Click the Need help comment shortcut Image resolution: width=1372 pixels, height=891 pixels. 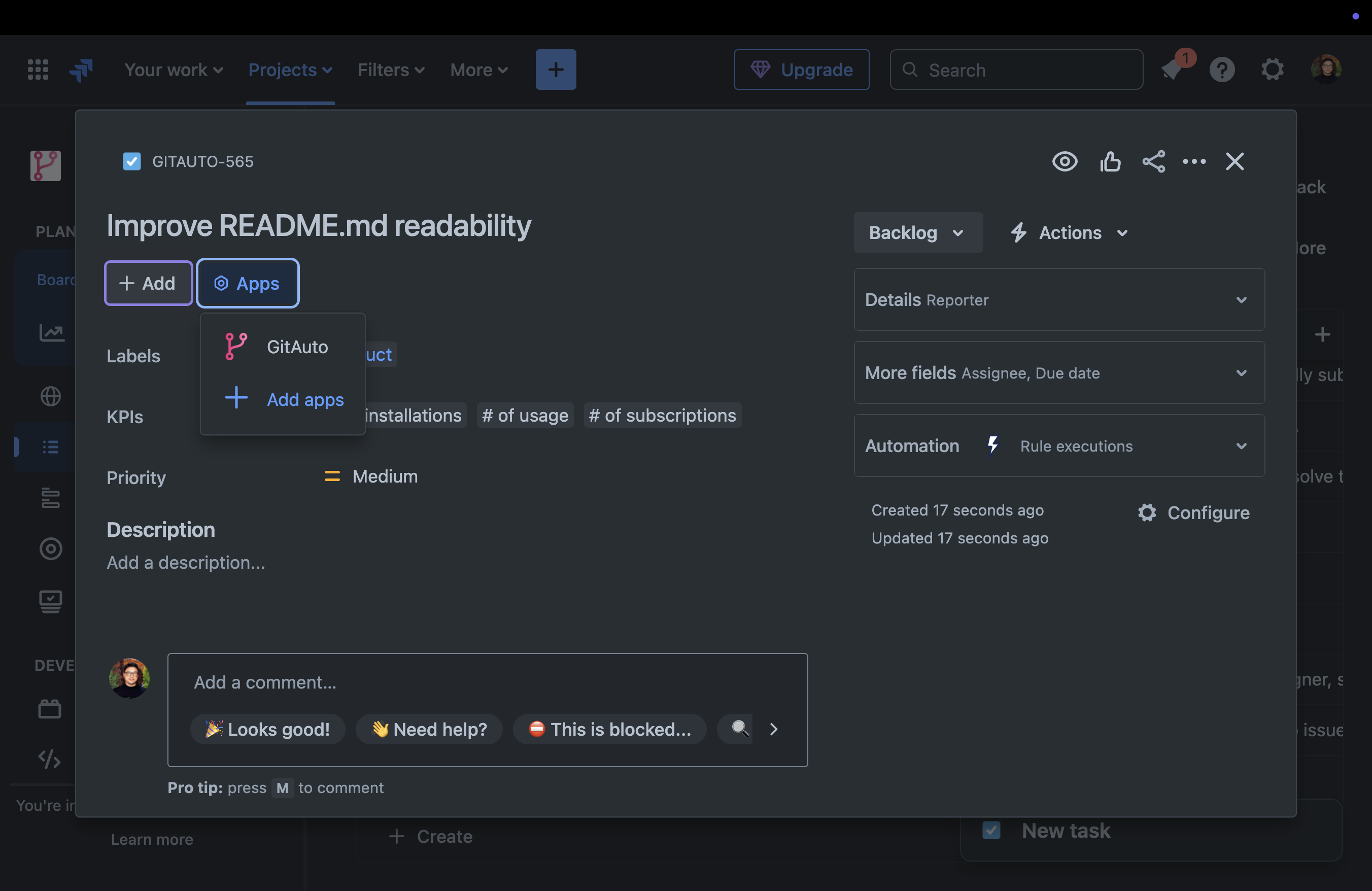pyautogui.click(x=429, y=728)
